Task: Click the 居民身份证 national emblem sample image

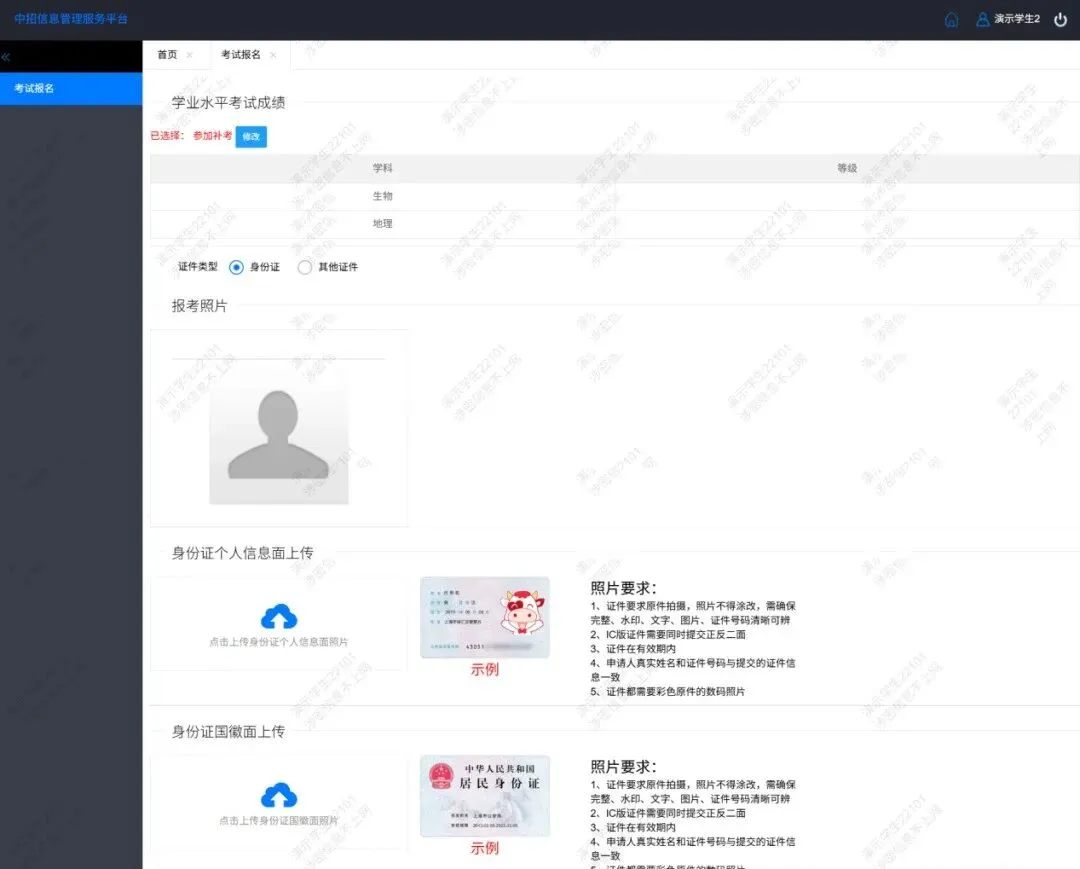Action: [x=484, y=797]
